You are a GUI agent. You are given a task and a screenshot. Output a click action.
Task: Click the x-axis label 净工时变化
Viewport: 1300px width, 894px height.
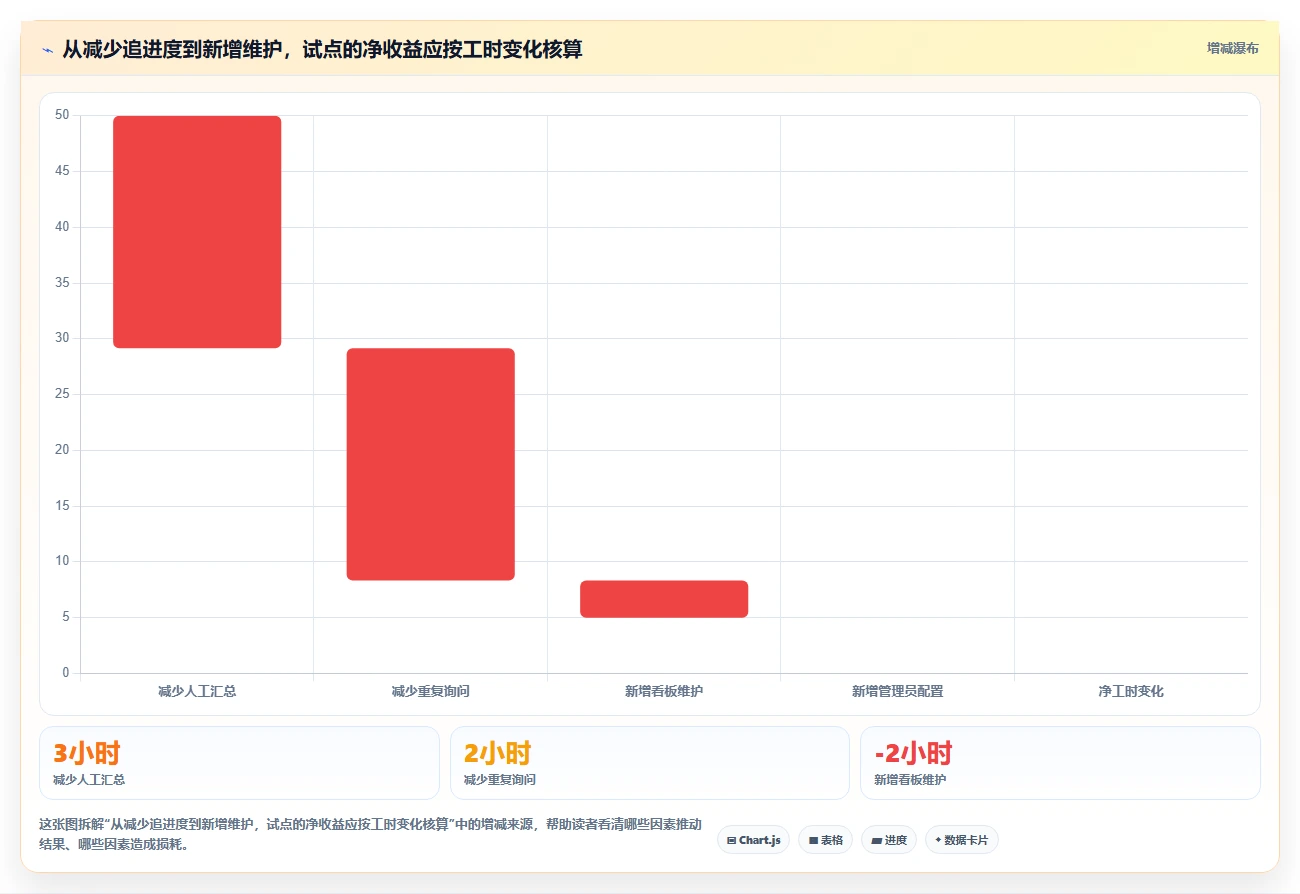(x=1131, y=691)
